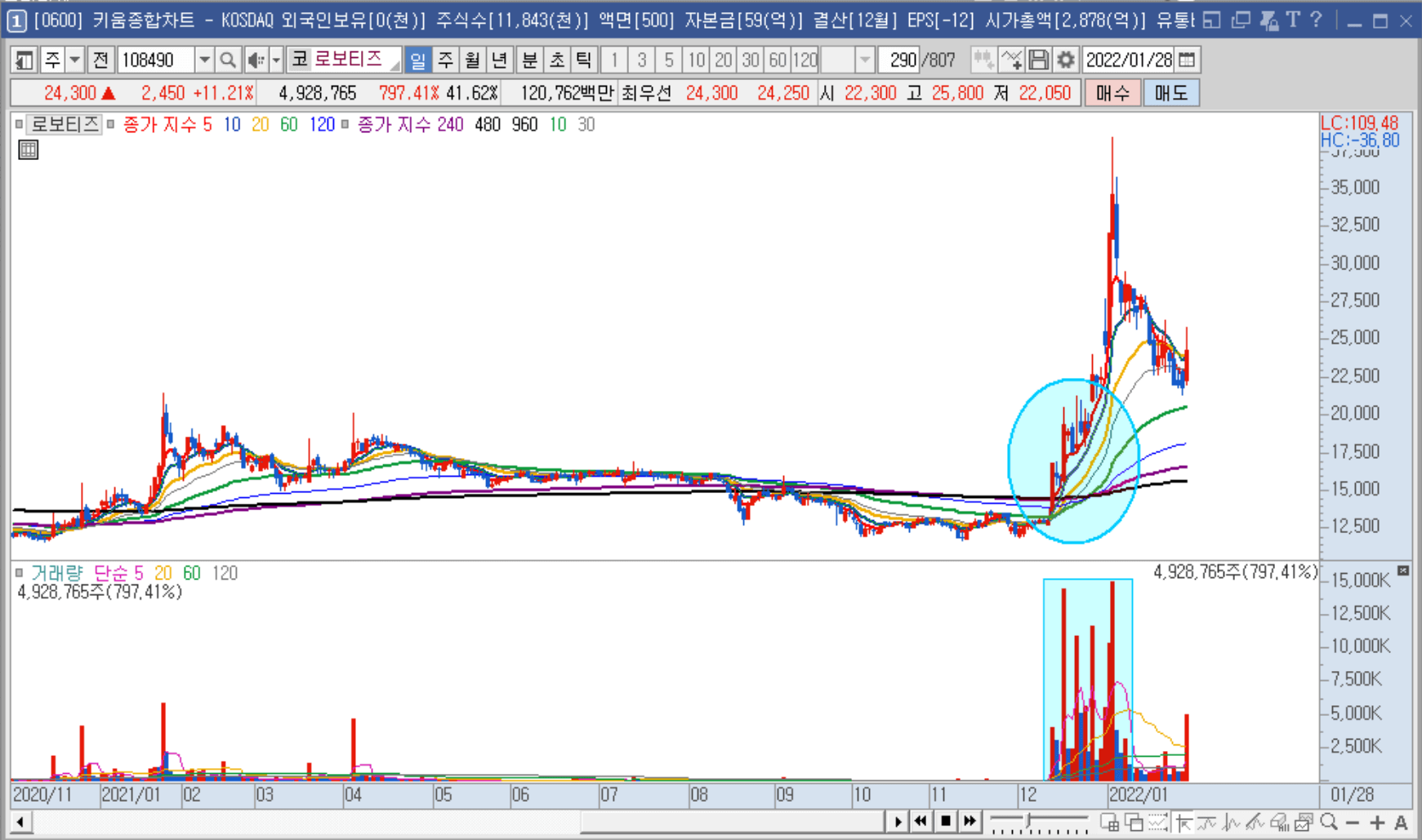Click the chart image copy icon
The width and height of the screenshot is (1422, 840).
(1304, 821)
